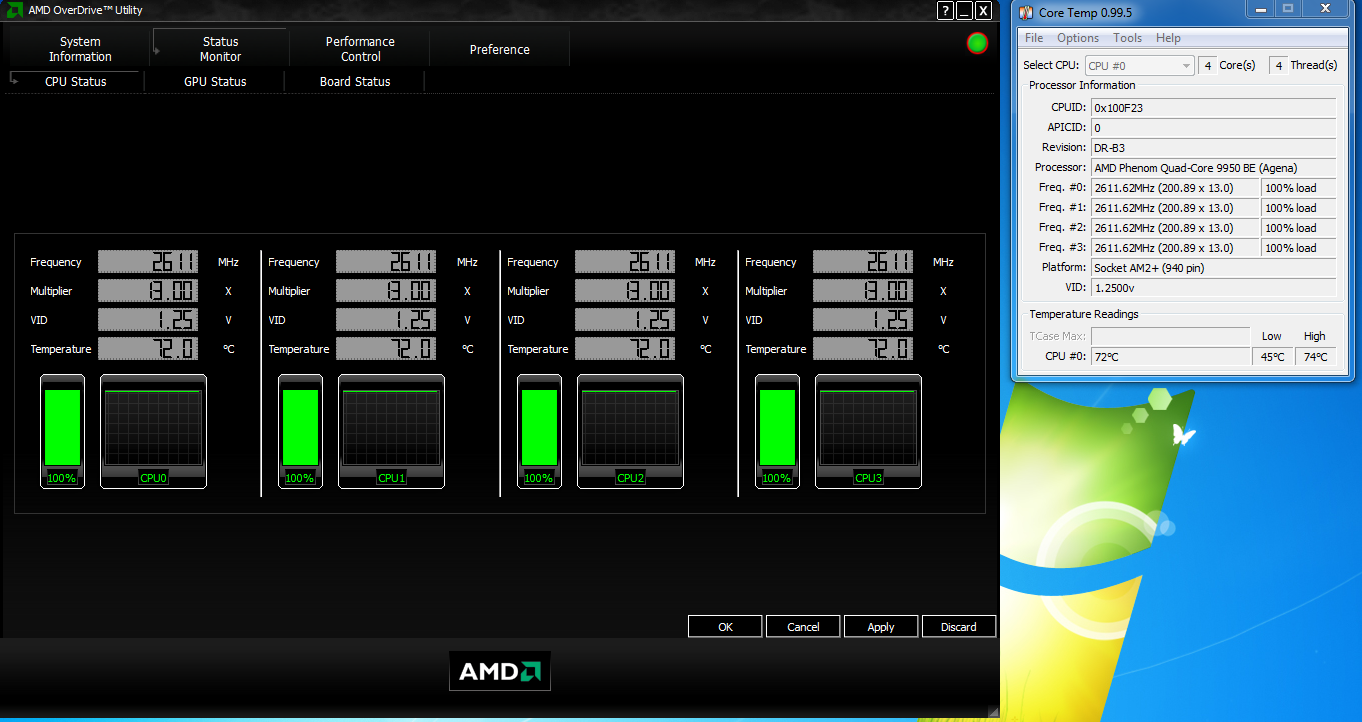Click the Thread(s) count box
Viewport: 1362px width, 722px height.
point(1278,65)
